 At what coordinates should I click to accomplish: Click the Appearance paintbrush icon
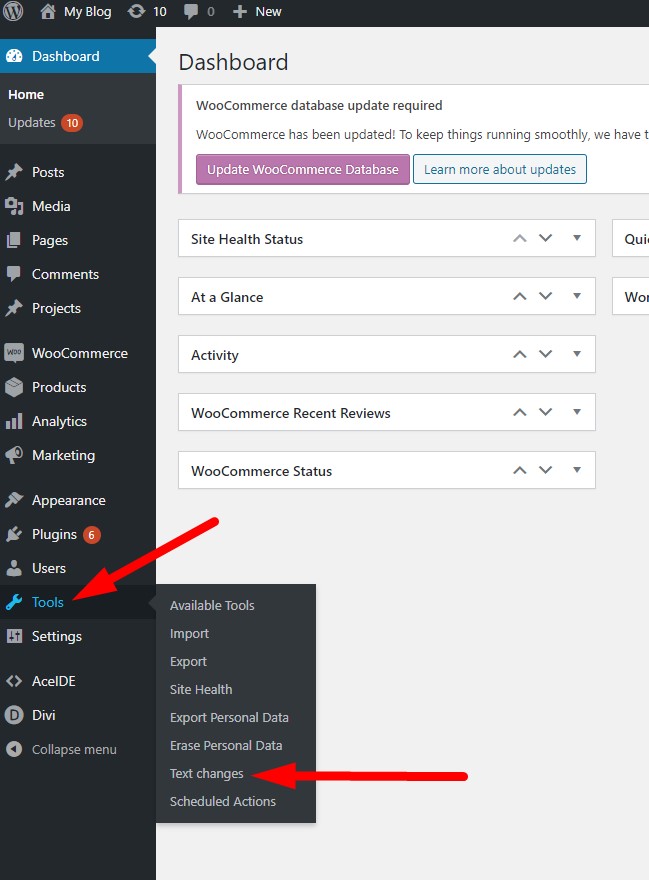coord(14,500)
